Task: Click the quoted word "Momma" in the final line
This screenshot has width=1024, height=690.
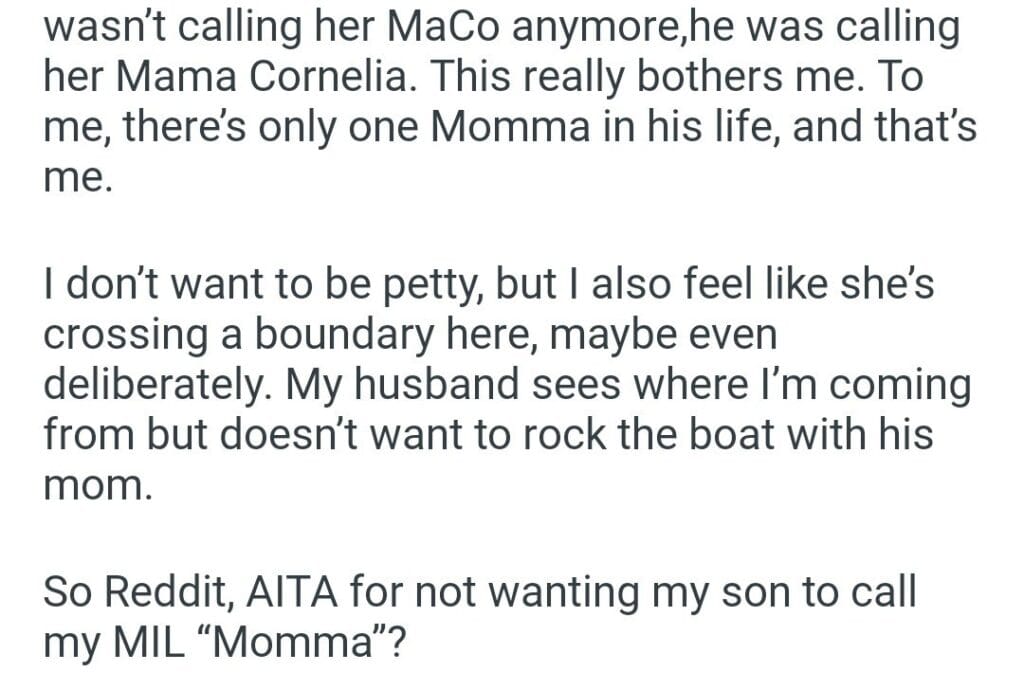Action: point(302,644)
